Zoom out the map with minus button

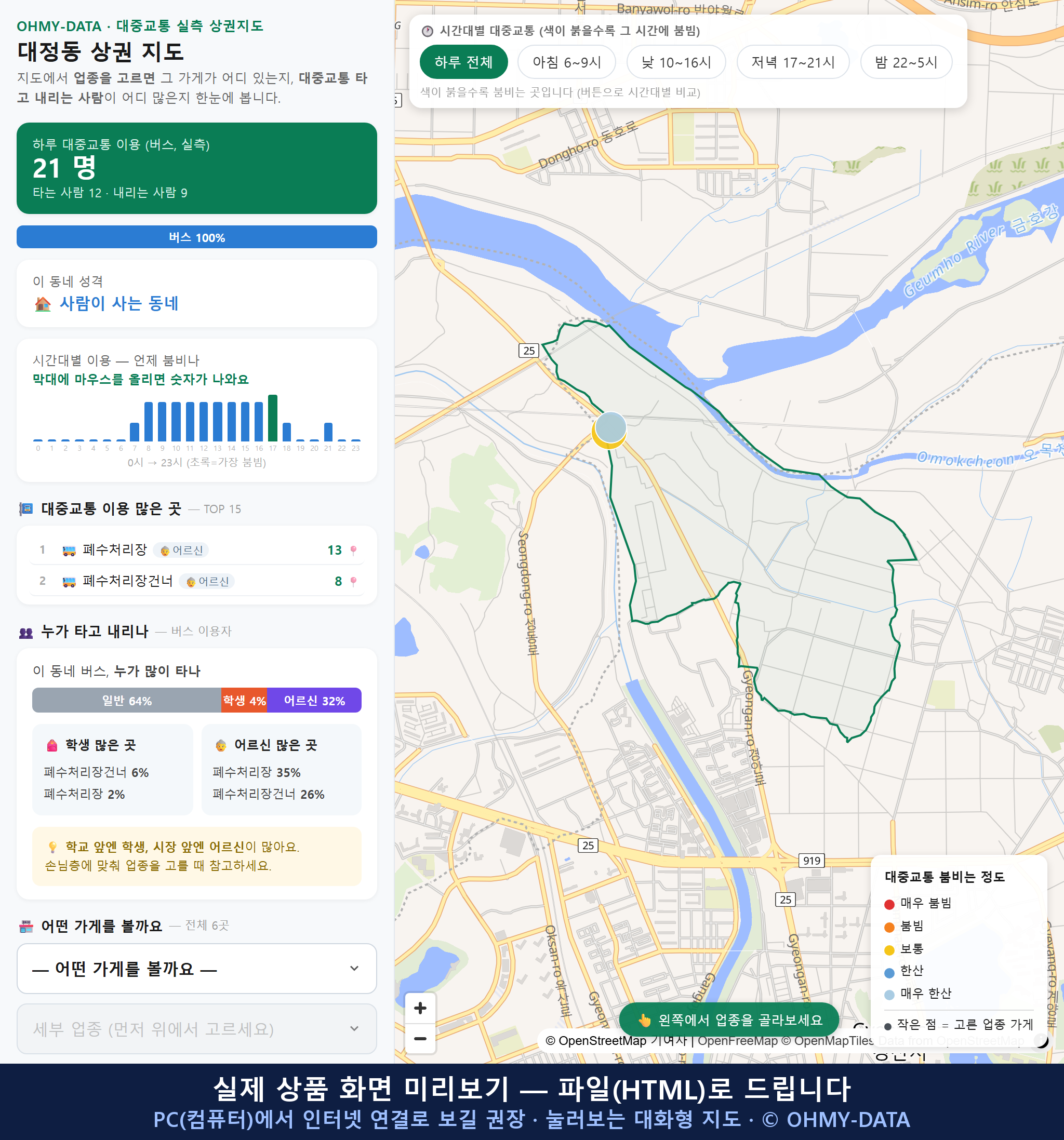(420, 1039)
